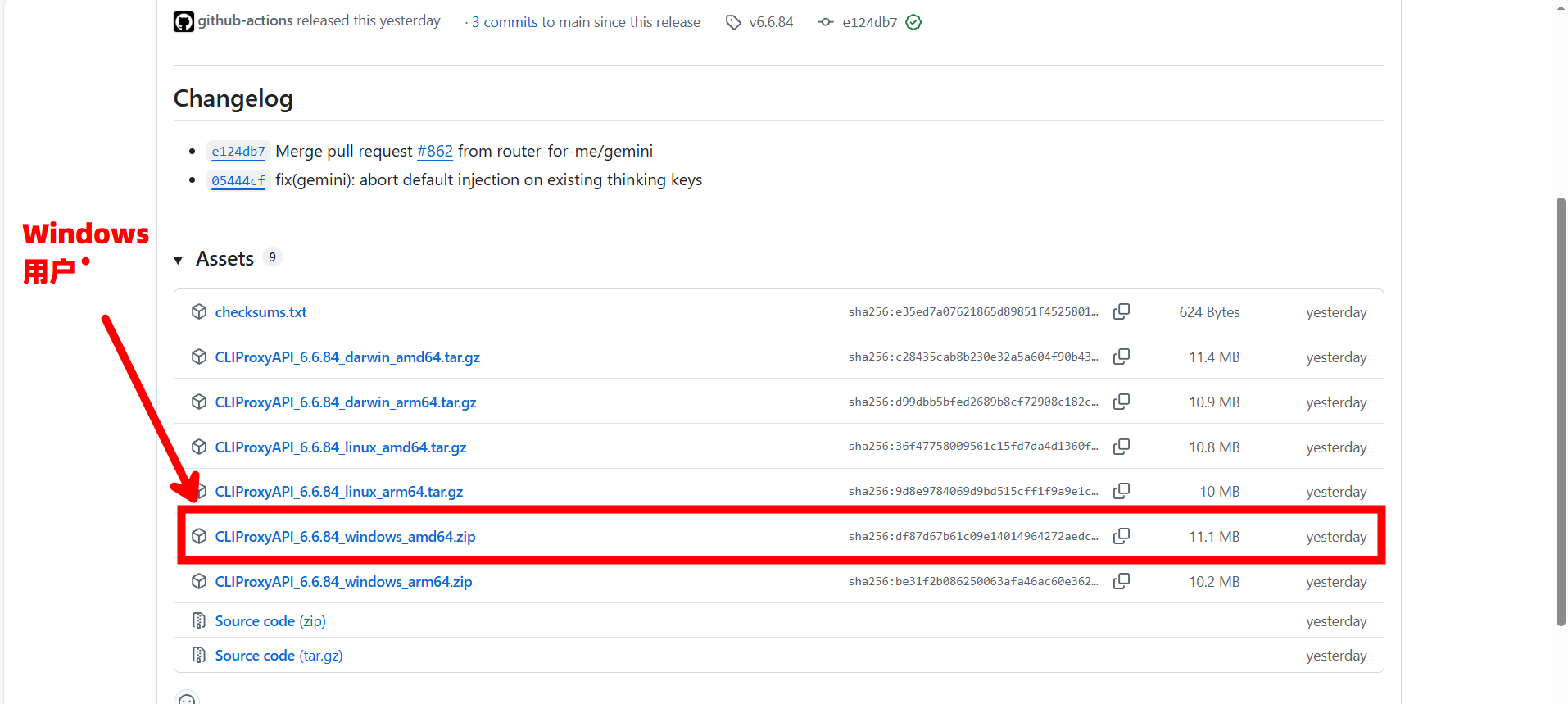Copy hash of linux_arm64 tarball
The width and height of the screenshot is (1568, 704).
coord(1122,491)
